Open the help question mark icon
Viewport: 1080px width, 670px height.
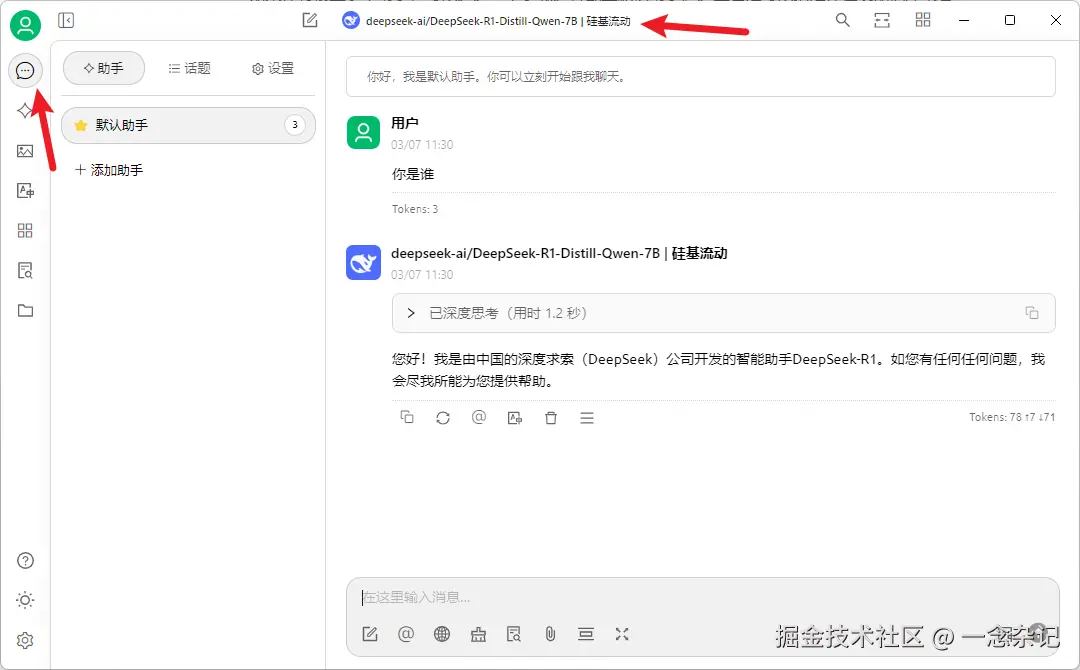(25, 561)
